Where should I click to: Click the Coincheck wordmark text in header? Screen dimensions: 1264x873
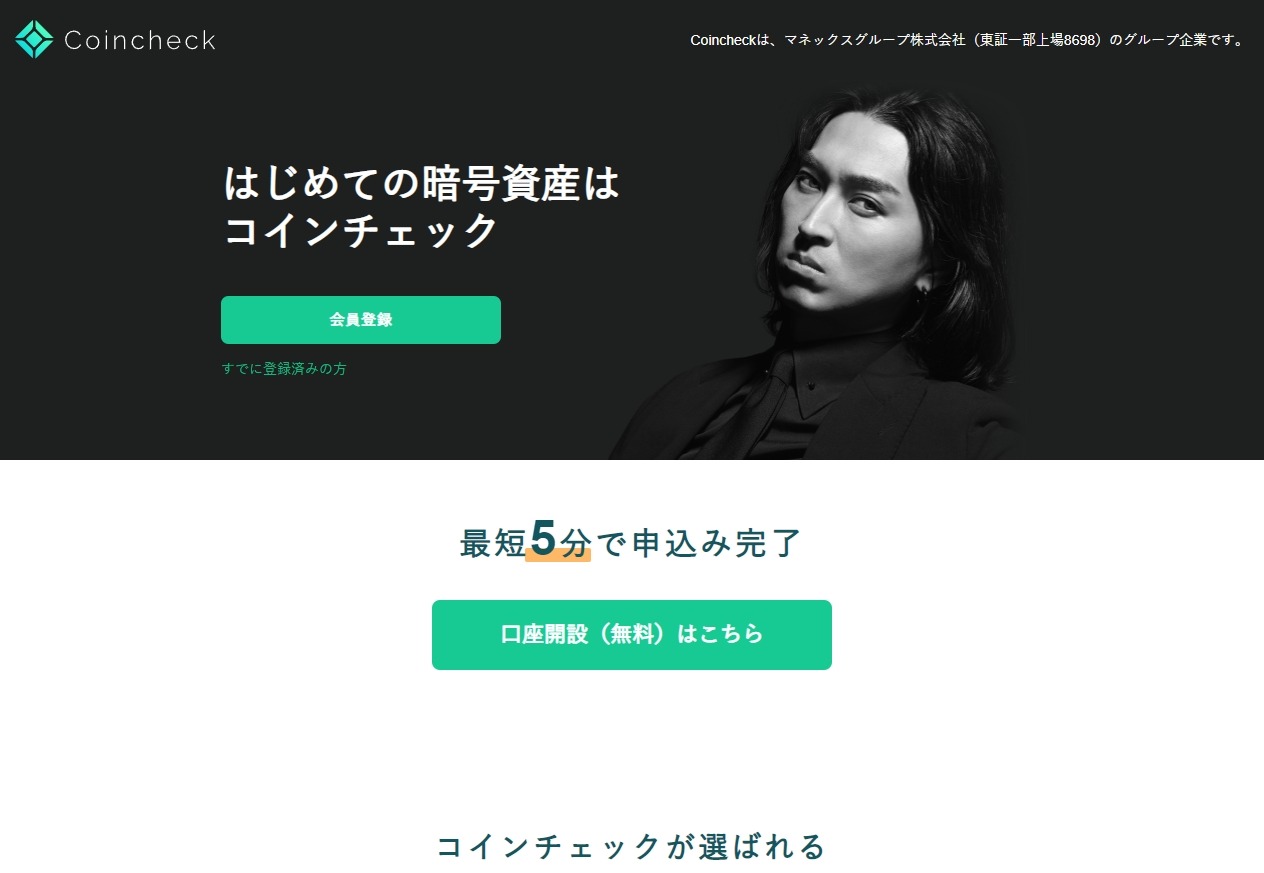(x=140, y=40)
